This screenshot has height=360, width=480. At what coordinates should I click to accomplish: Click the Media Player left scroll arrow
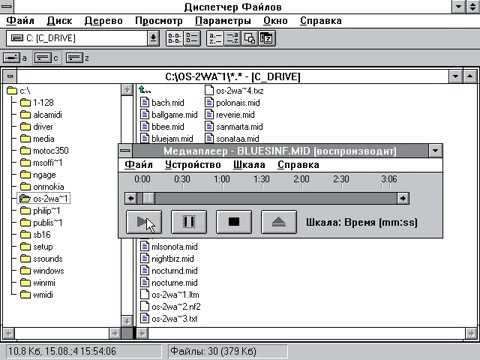click(130, 198)
